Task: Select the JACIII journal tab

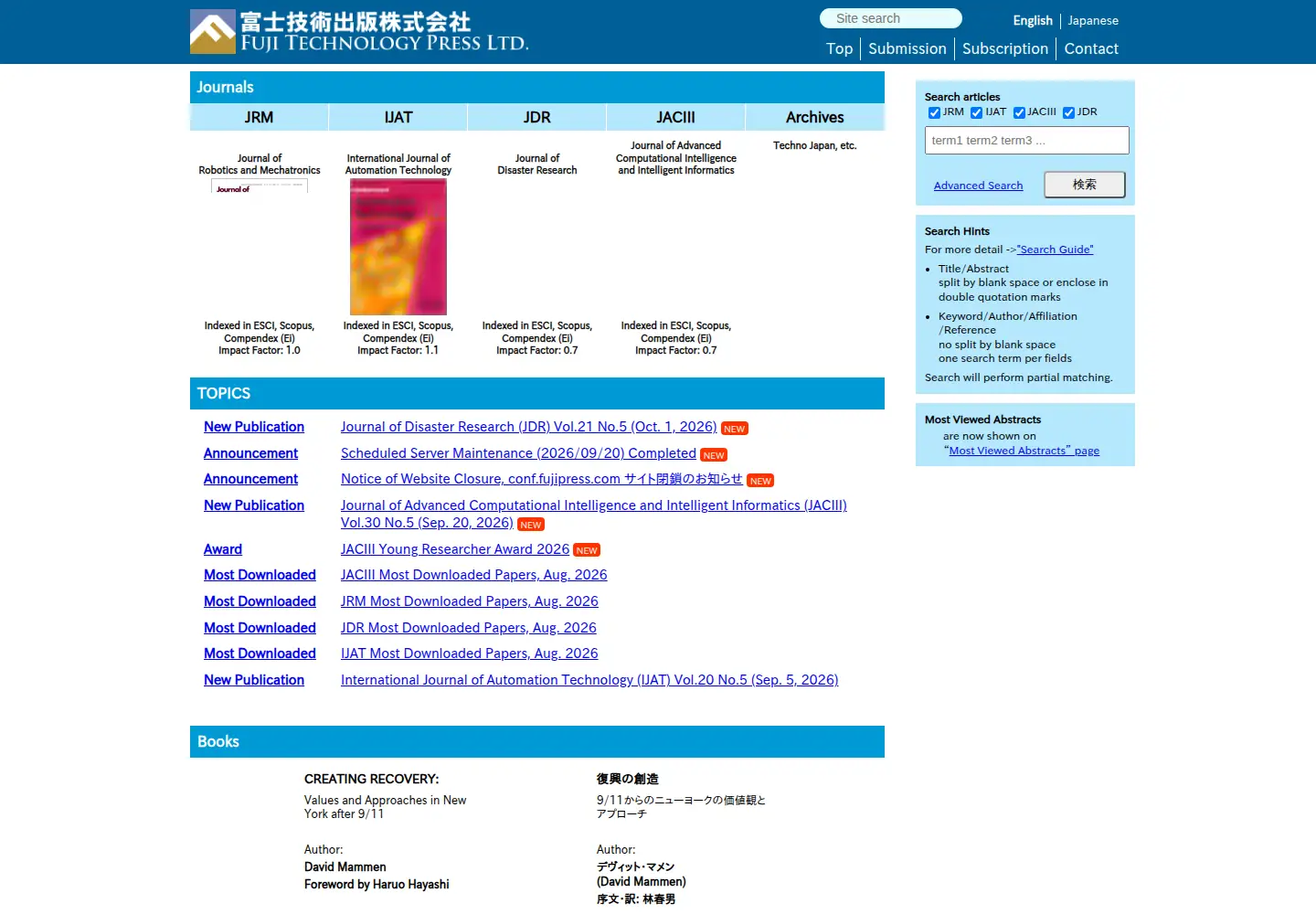Action: (676, 117)
